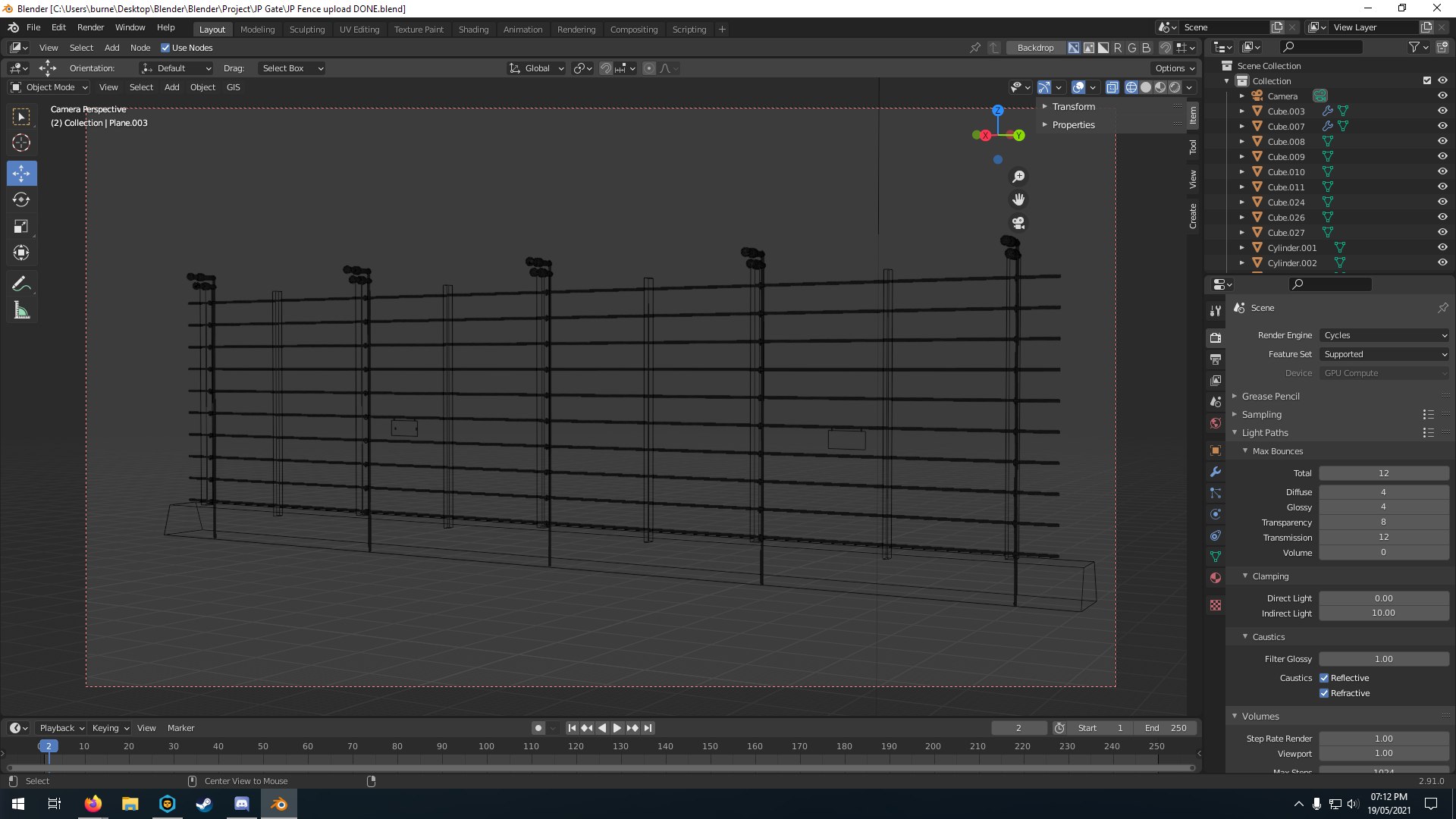Toggle camera view gizmo icon
The height and width of the screenshot is (819, 1456).
coord(1018,223)
